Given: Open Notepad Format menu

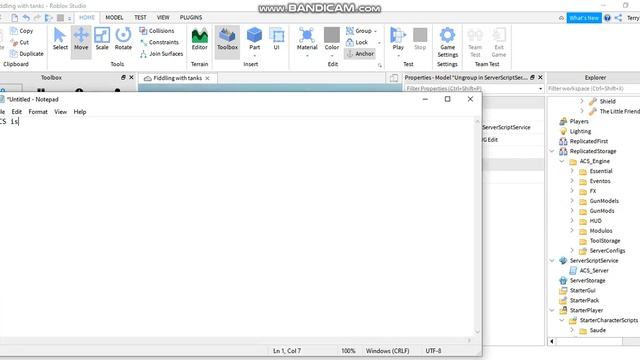Looking at the screenshot, I should (x=38, y=111).
